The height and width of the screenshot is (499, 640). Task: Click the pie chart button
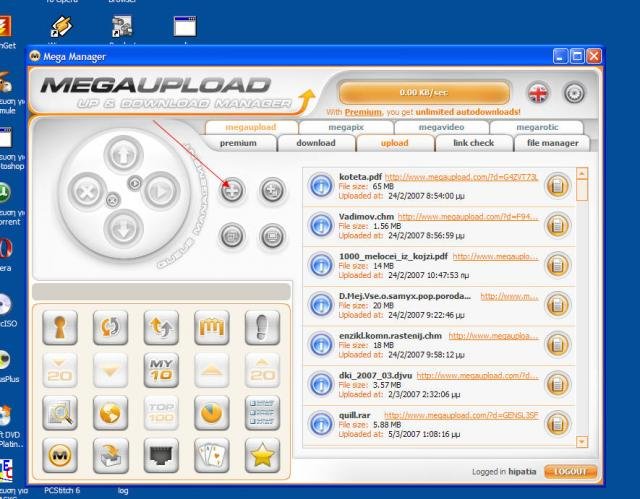coord(212,413)
